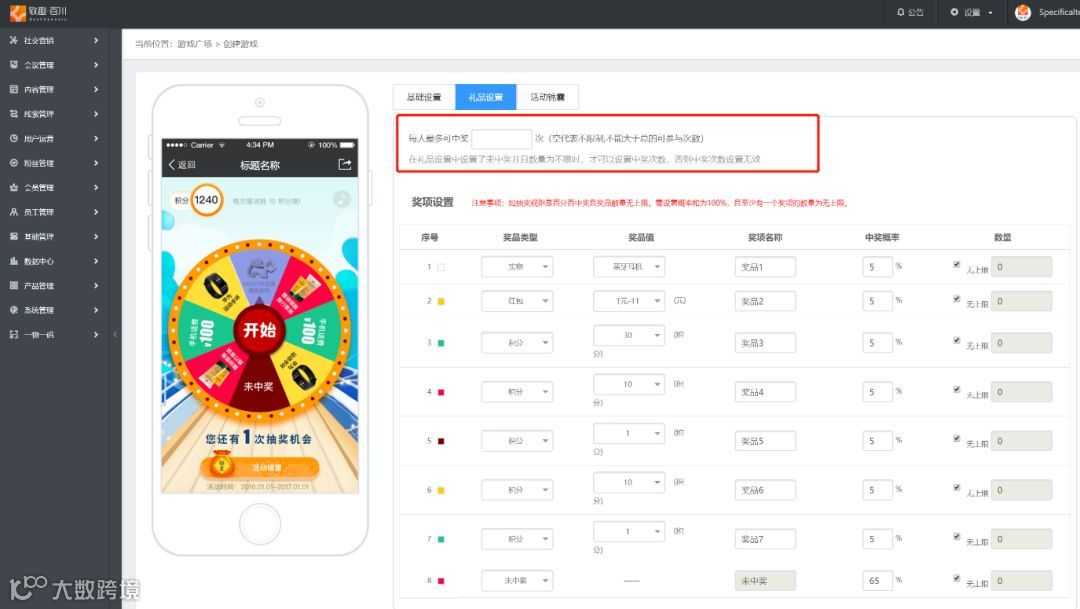This screenshot has width=1080, height=609.
Task: Open prize type dropdown in row 1
Action: tap(517, 267)
